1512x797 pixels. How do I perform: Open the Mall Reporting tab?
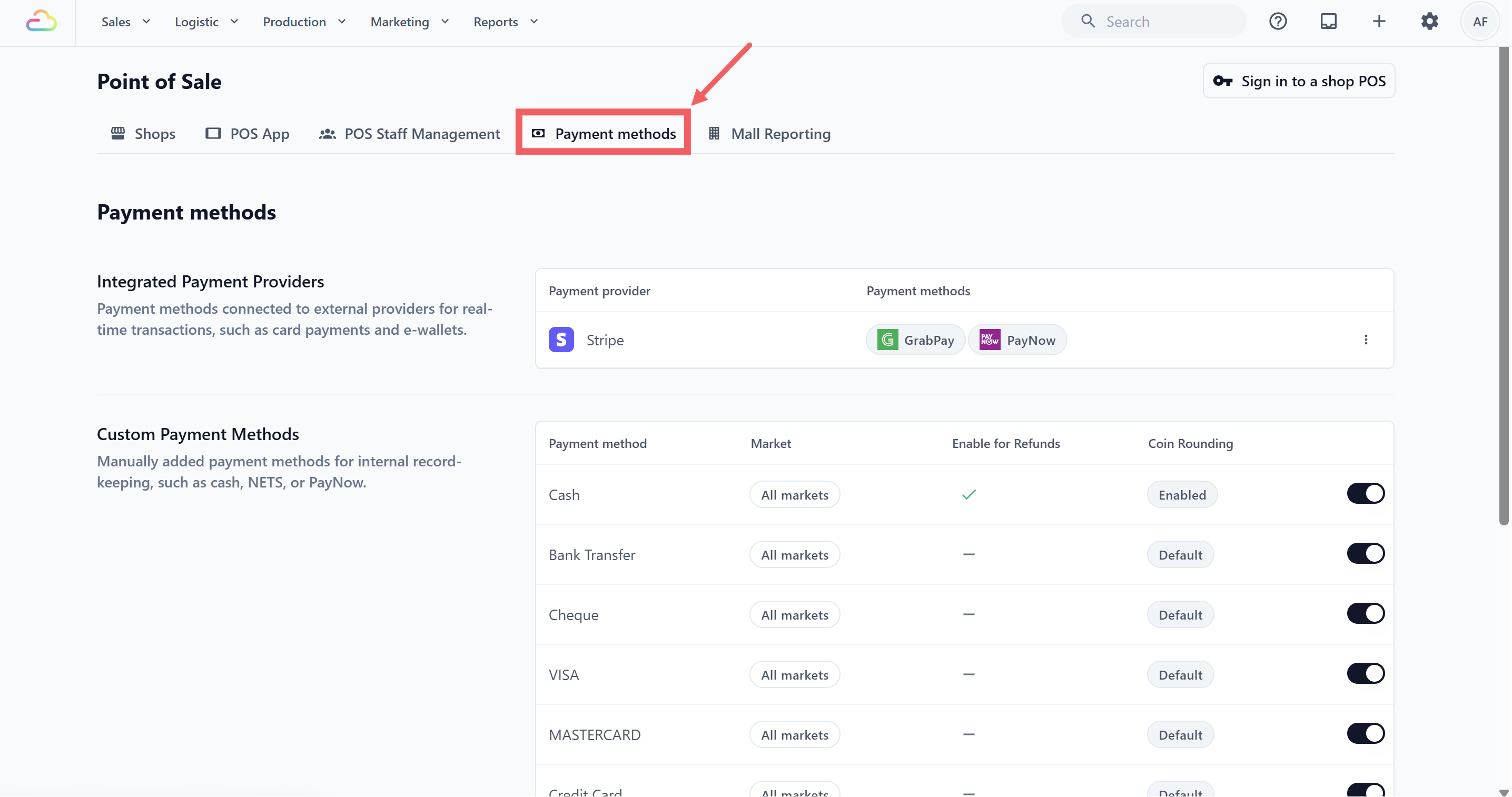[x=768, y=134]
